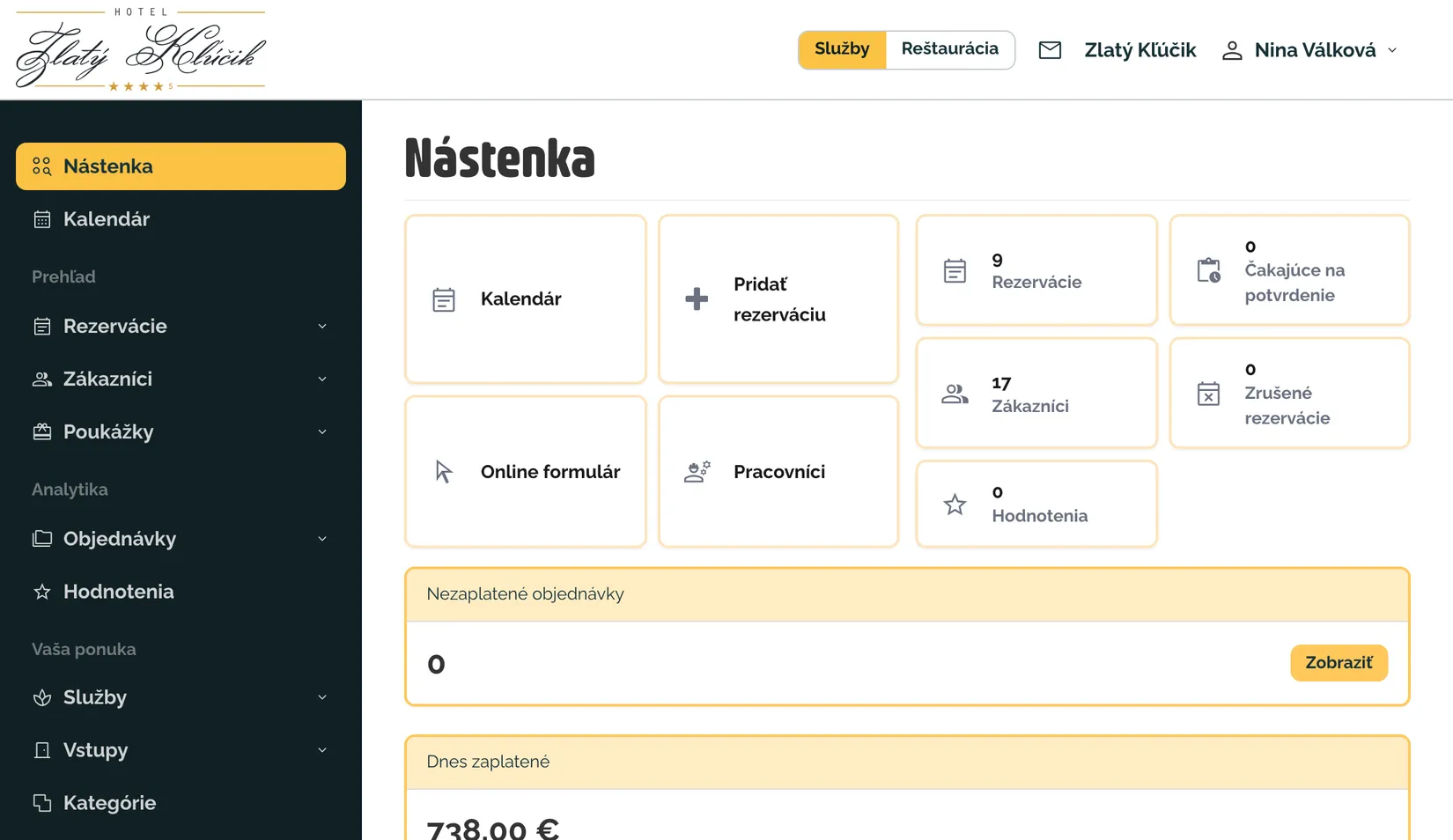Open the Pridať rezerváciu shortcut card
The width and height of the screenshot is (1453, 840).
778,299
